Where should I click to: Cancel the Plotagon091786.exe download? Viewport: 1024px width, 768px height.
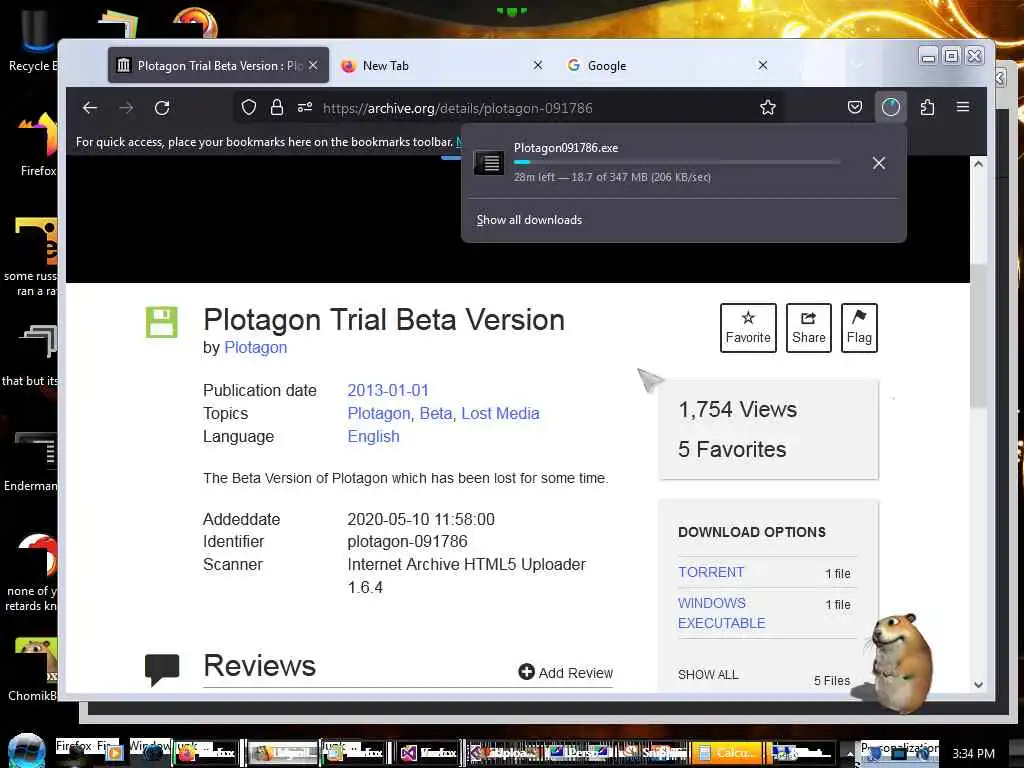[879, 163]
